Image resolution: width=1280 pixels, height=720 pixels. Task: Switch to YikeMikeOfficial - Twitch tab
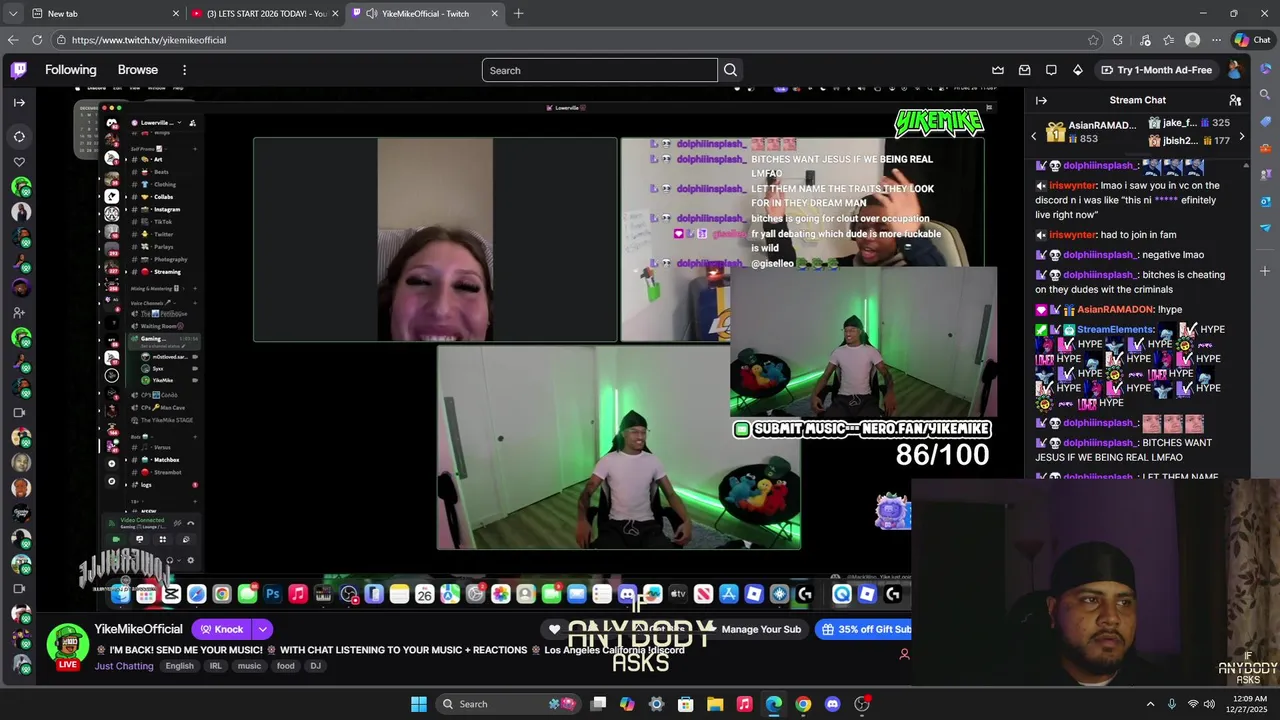(425, 13)
